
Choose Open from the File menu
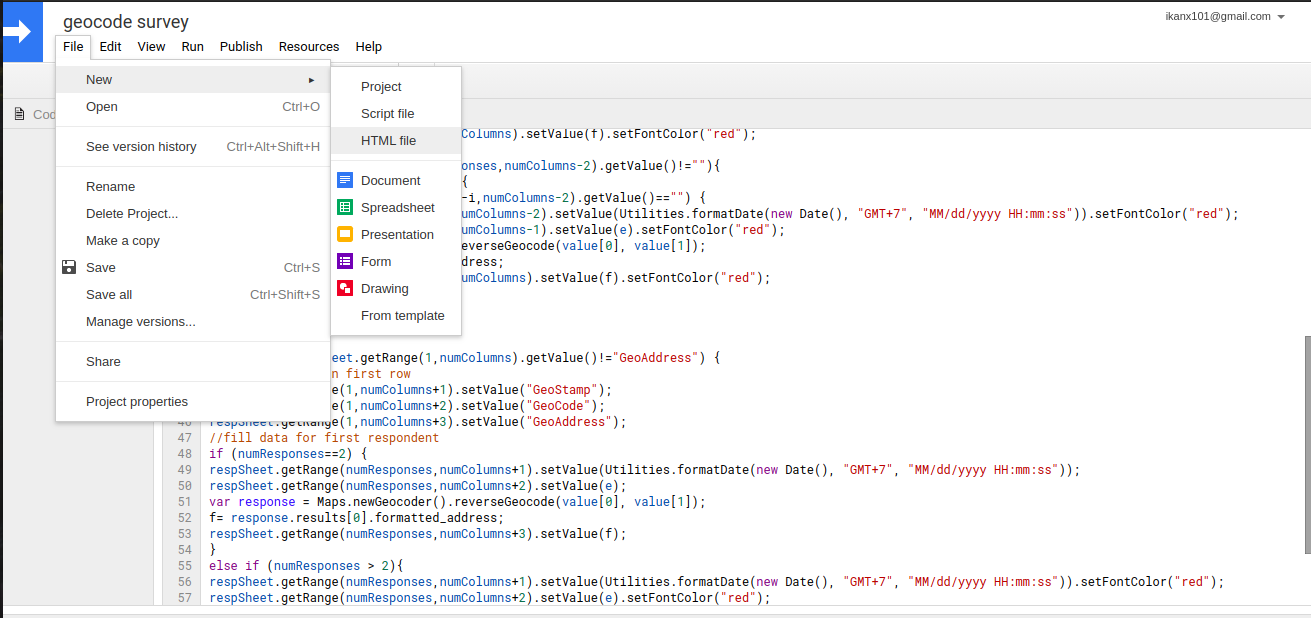[193, 106]
